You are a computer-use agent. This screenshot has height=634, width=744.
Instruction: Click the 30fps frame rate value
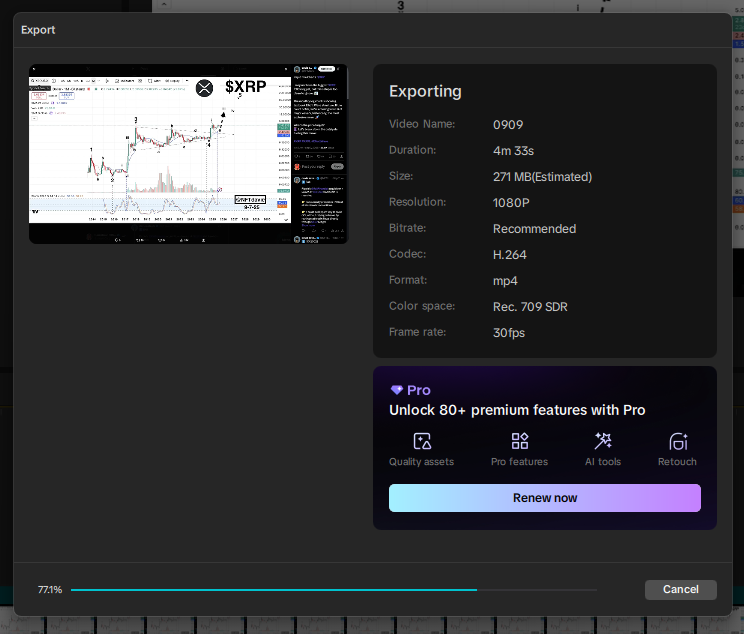509,333
